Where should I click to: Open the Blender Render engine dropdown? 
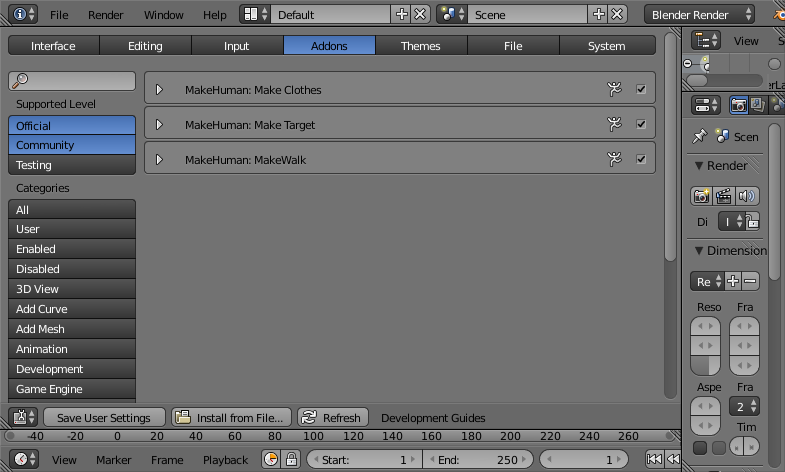699,15
